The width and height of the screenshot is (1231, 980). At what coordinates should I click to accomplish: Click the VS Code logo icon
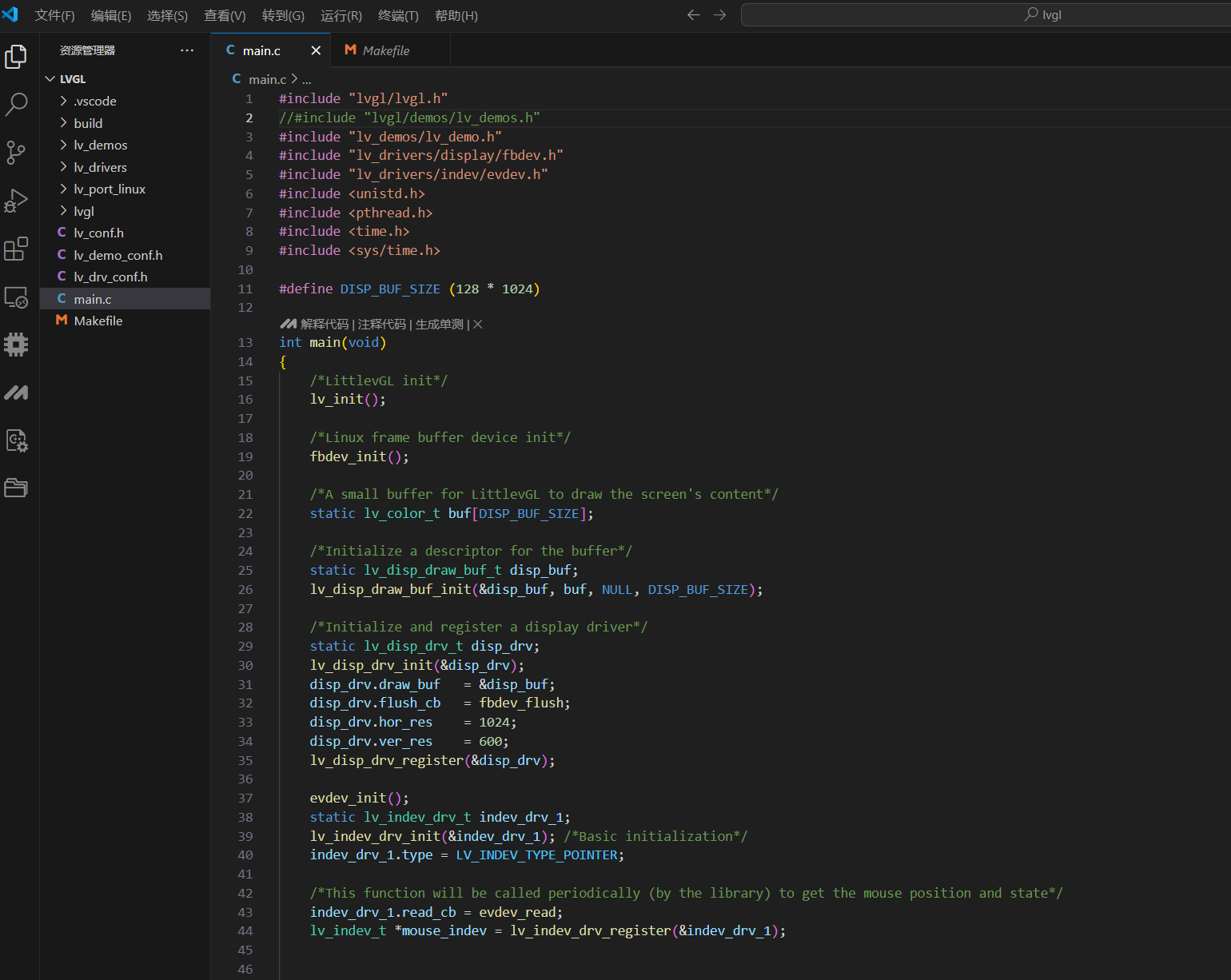tap(10, 14)
